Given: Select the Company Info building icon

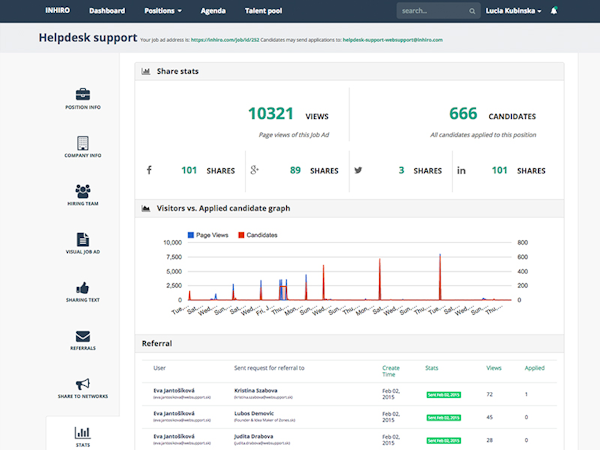Looking at the screenshot, I should tap(83, 142).
